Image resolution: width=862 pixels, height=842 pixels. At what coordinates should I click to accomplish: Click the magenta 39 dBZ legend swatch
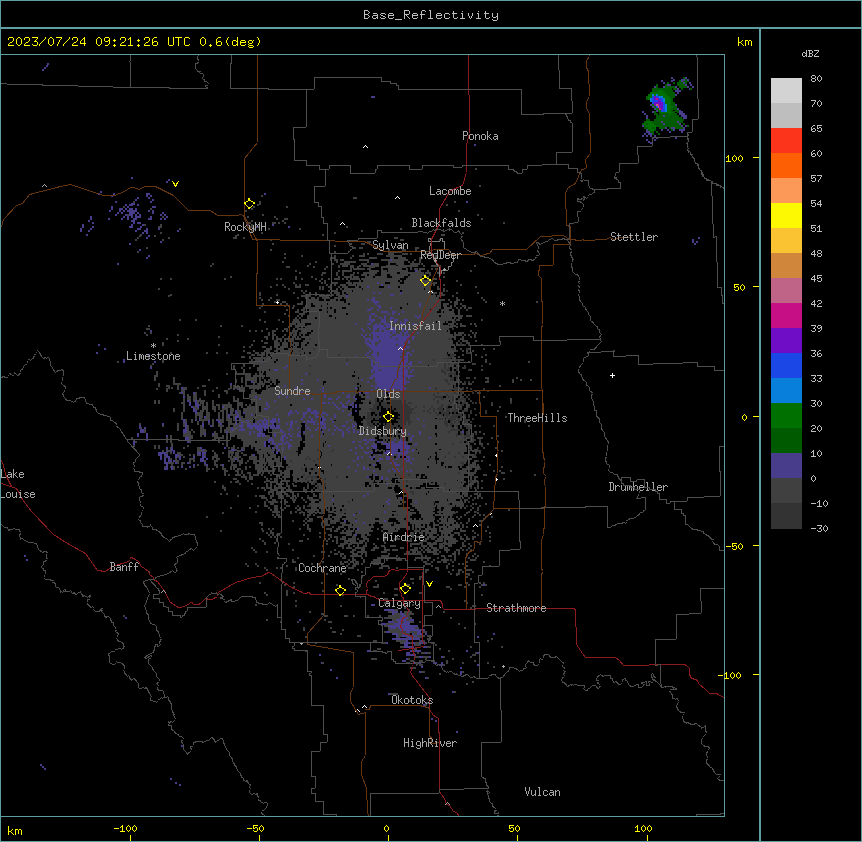coord(786,315)
